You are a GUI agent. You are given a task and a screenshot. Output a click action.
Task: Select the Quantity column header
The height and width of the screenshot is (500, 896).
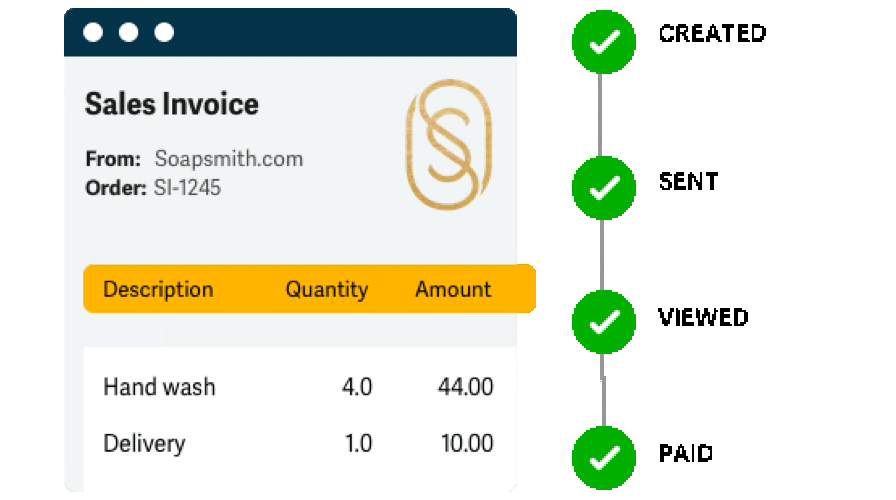click(x=327, y=290)
